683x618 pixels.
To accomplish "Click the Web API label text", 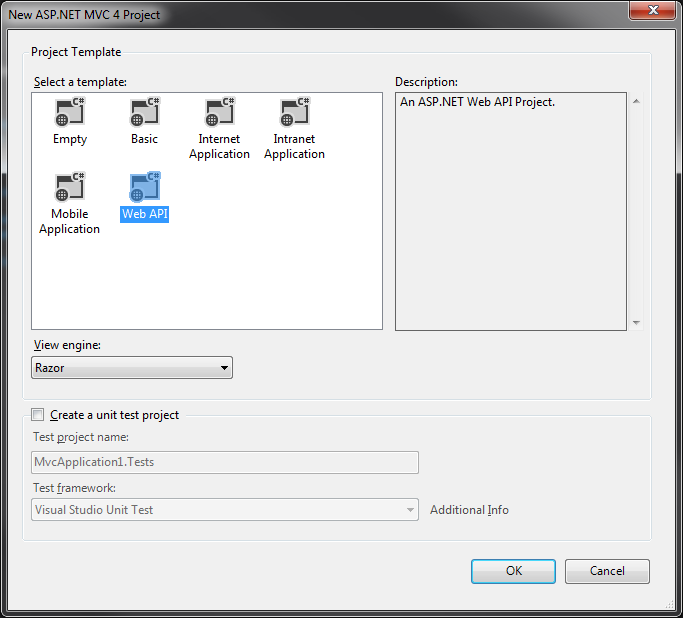I will click(144, 214).
